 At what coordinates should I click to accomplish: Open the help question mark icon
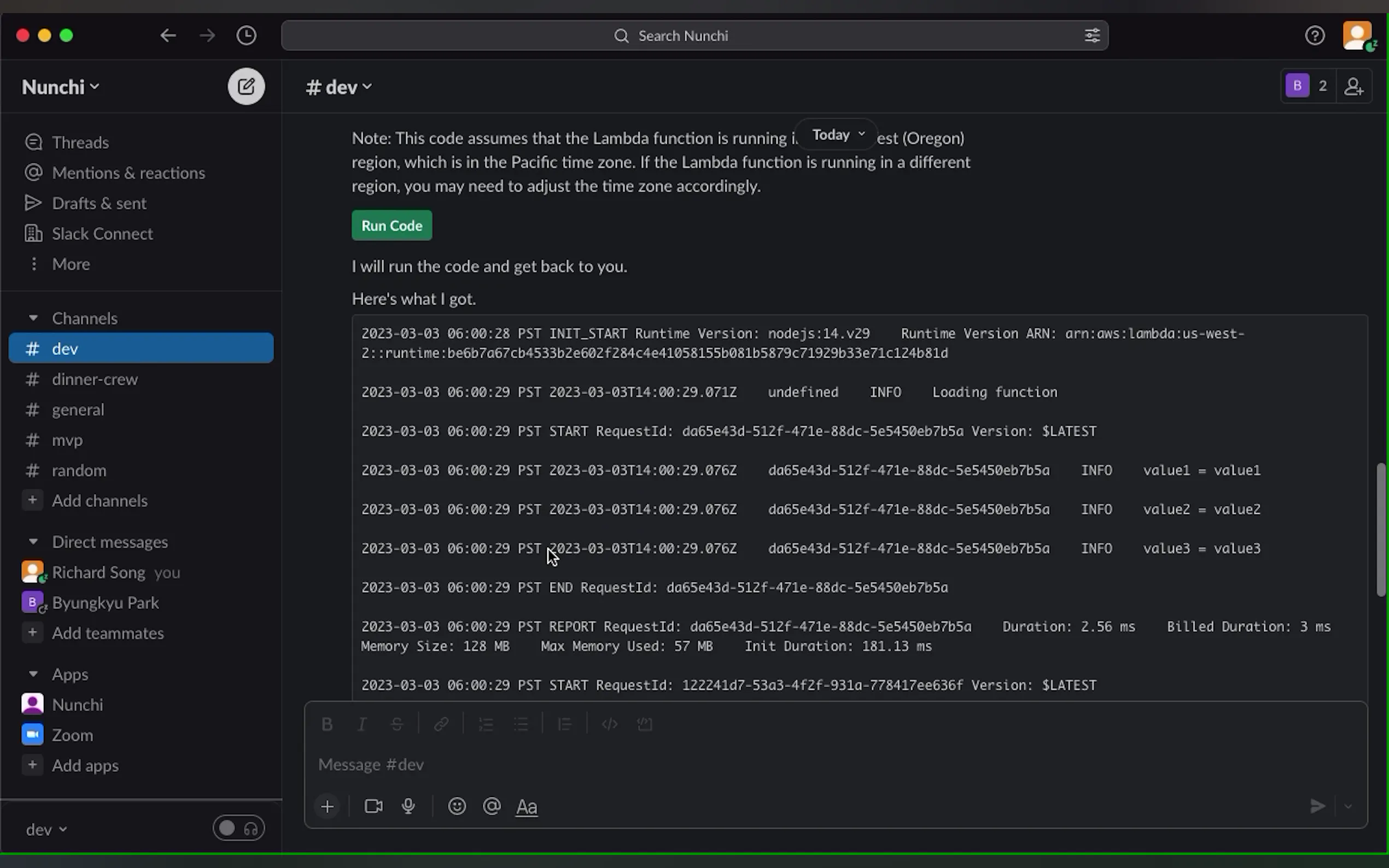pyautogui.click(x=1314, y=36)
